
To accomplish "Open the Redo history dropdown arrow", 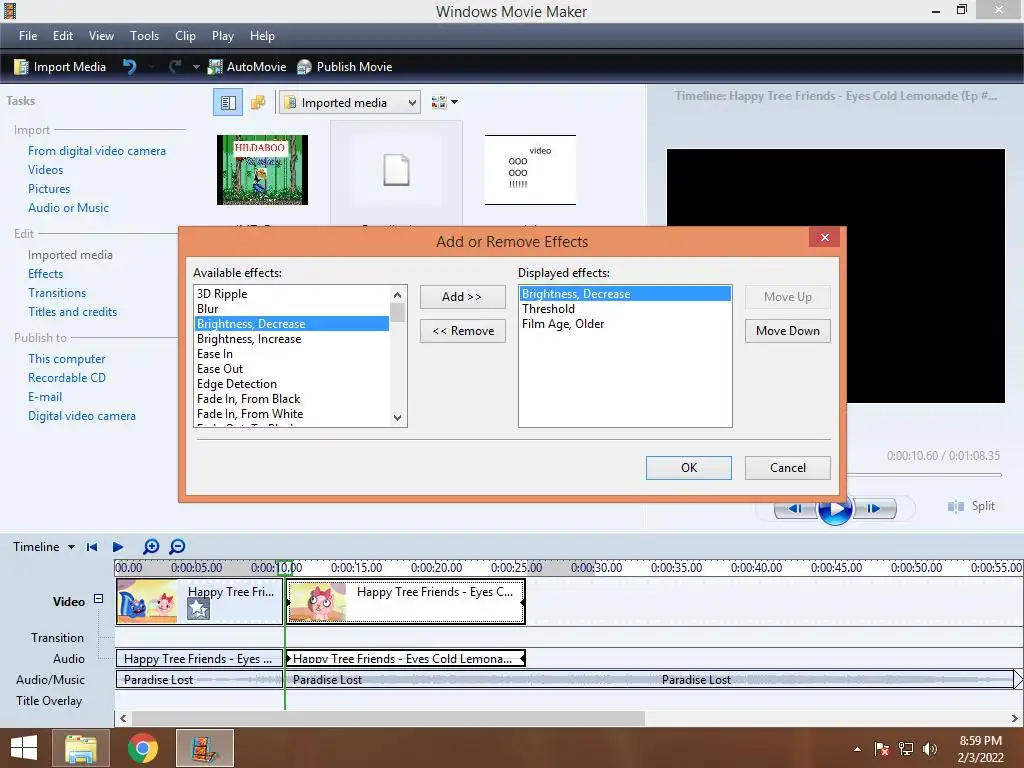I will pos(196,67).
